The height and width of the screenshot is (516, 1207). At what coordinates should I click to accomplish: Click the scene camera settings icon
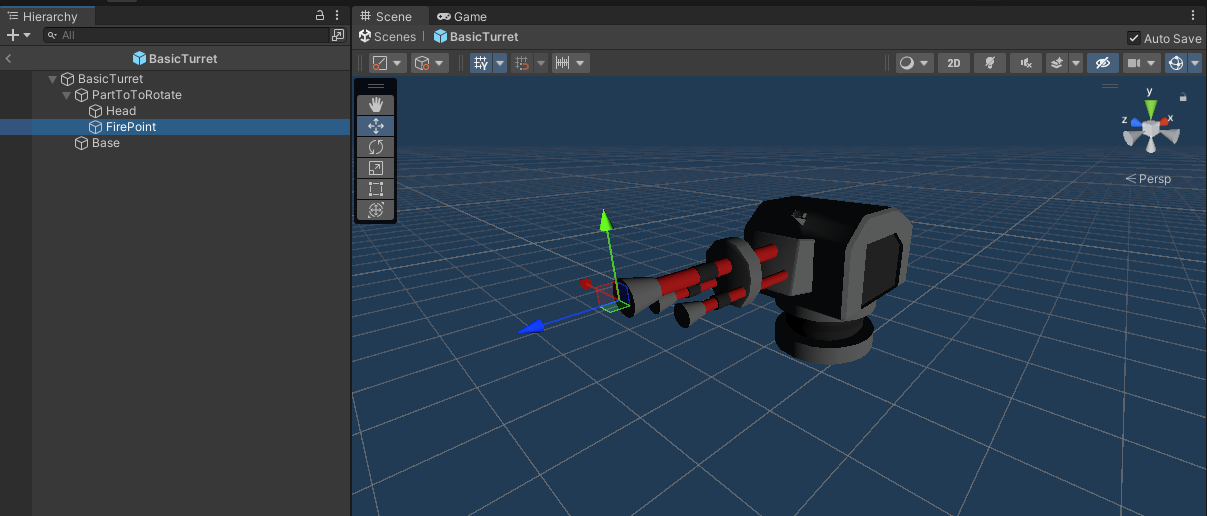[1134, 63]
